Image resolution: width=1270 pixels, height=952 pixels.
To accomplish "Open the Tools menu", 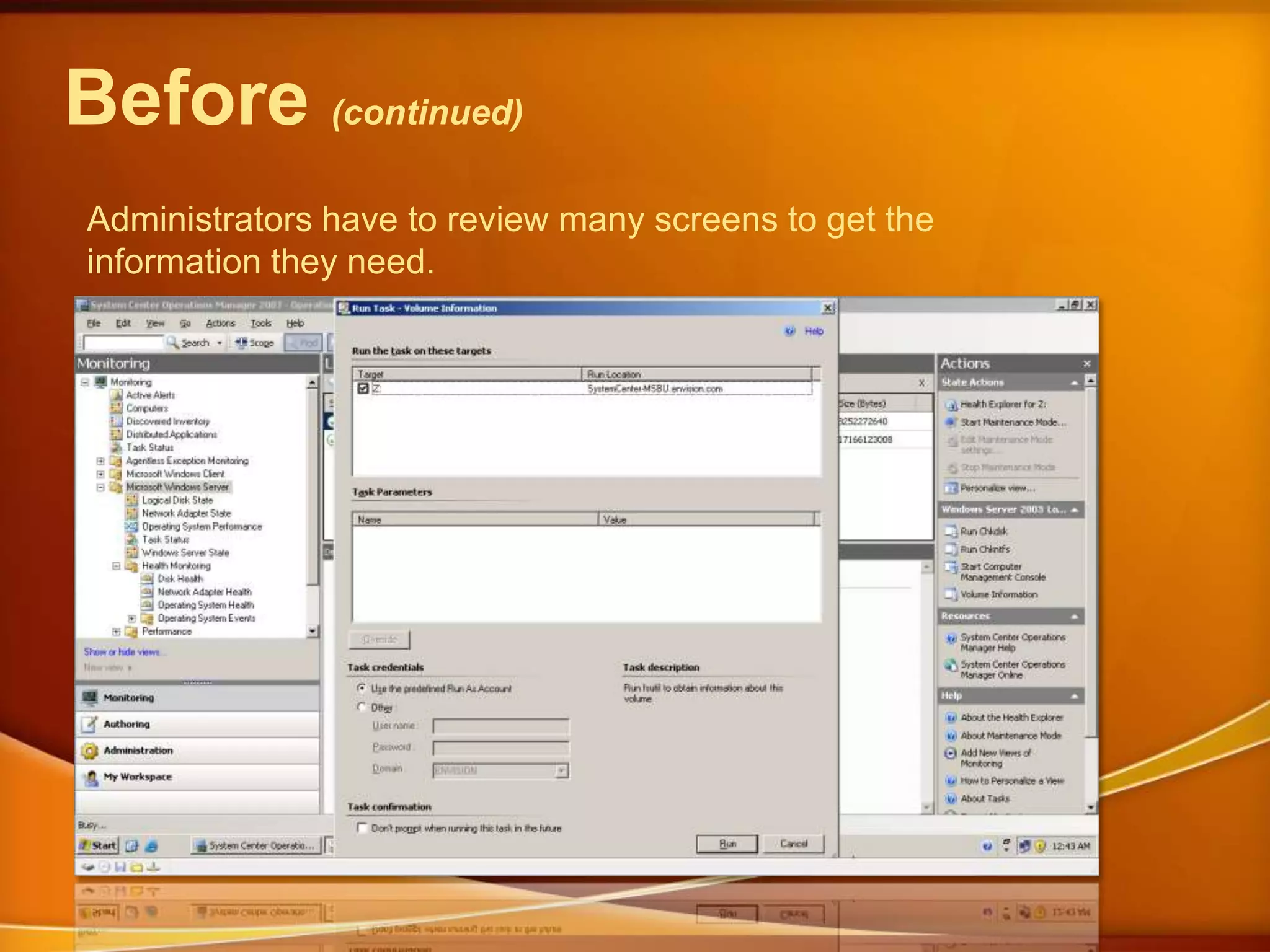I will 260,323.
